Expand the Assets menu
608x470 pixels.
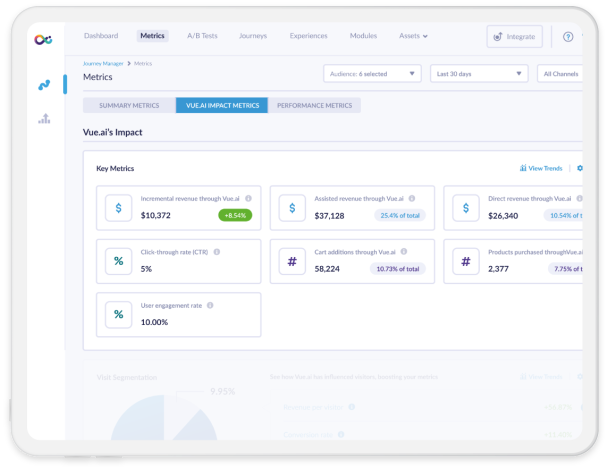pos(413,36)
